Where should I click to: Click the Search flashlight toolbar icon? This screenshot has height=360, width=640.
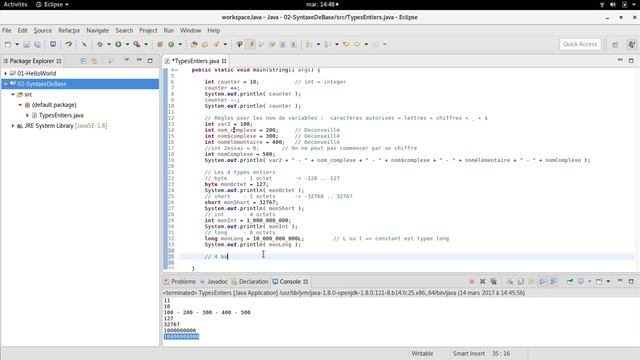pyautogui.click(x=216, y=44)
